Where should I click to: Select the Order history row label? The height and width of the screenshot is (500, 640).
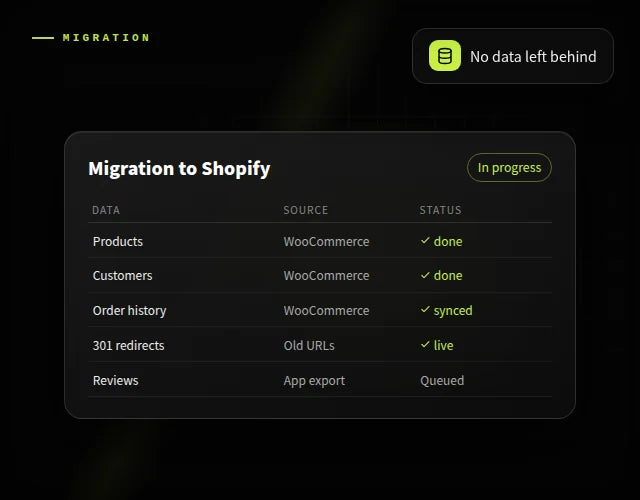click(129, 311)
